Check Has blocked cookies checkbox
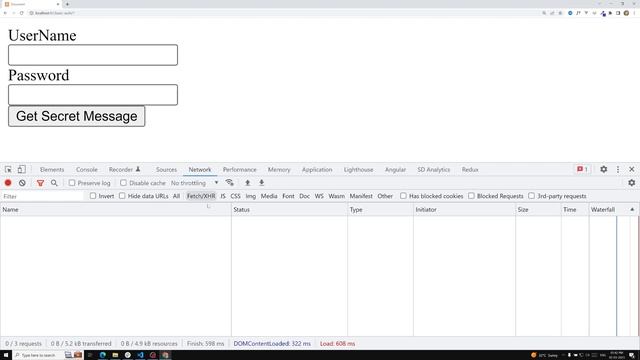This screenshot has height=360, width=640. coord(403,196)
